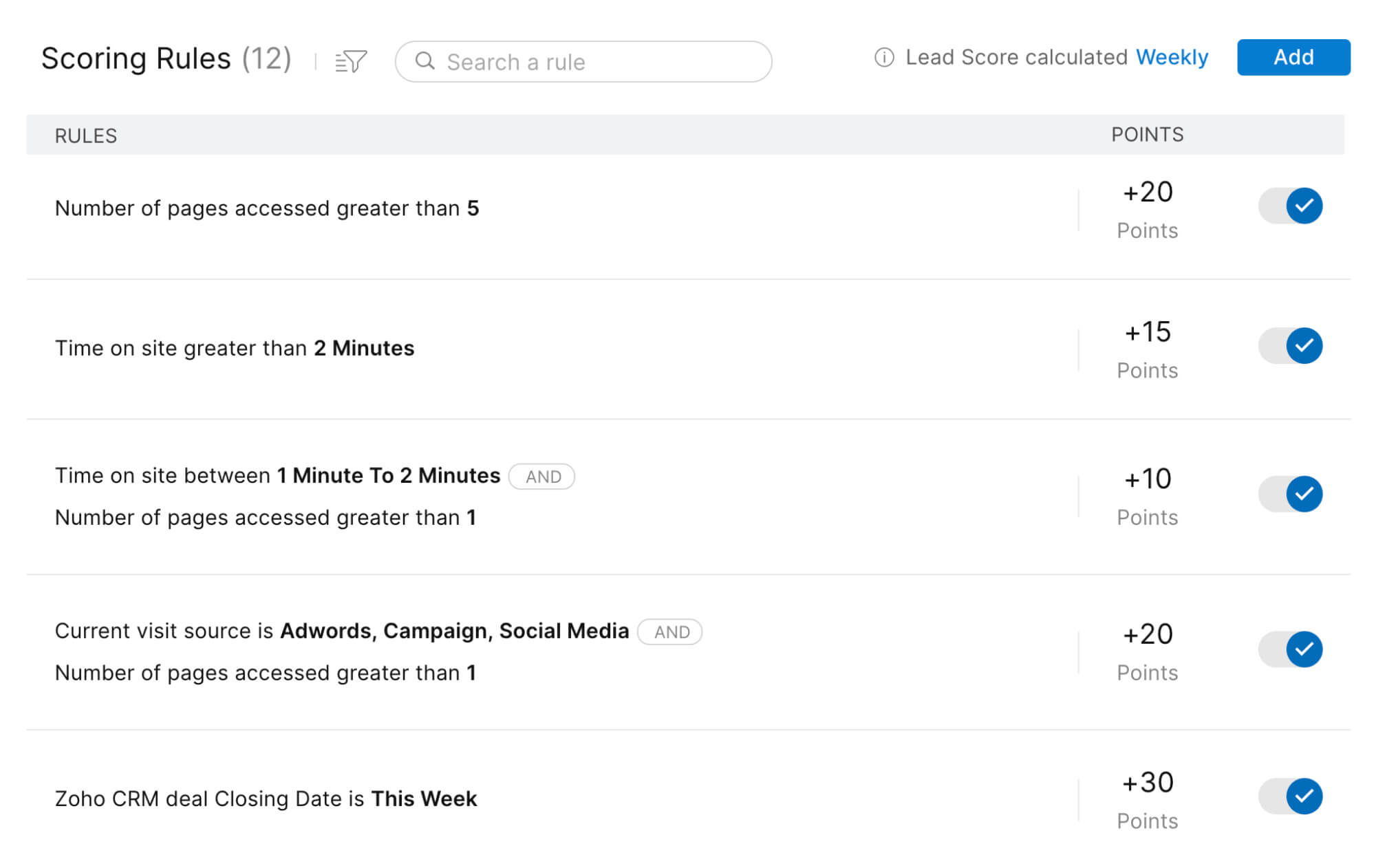Click the POINTS column header
Screen dimensions: 1376x868
(1147, 134)
